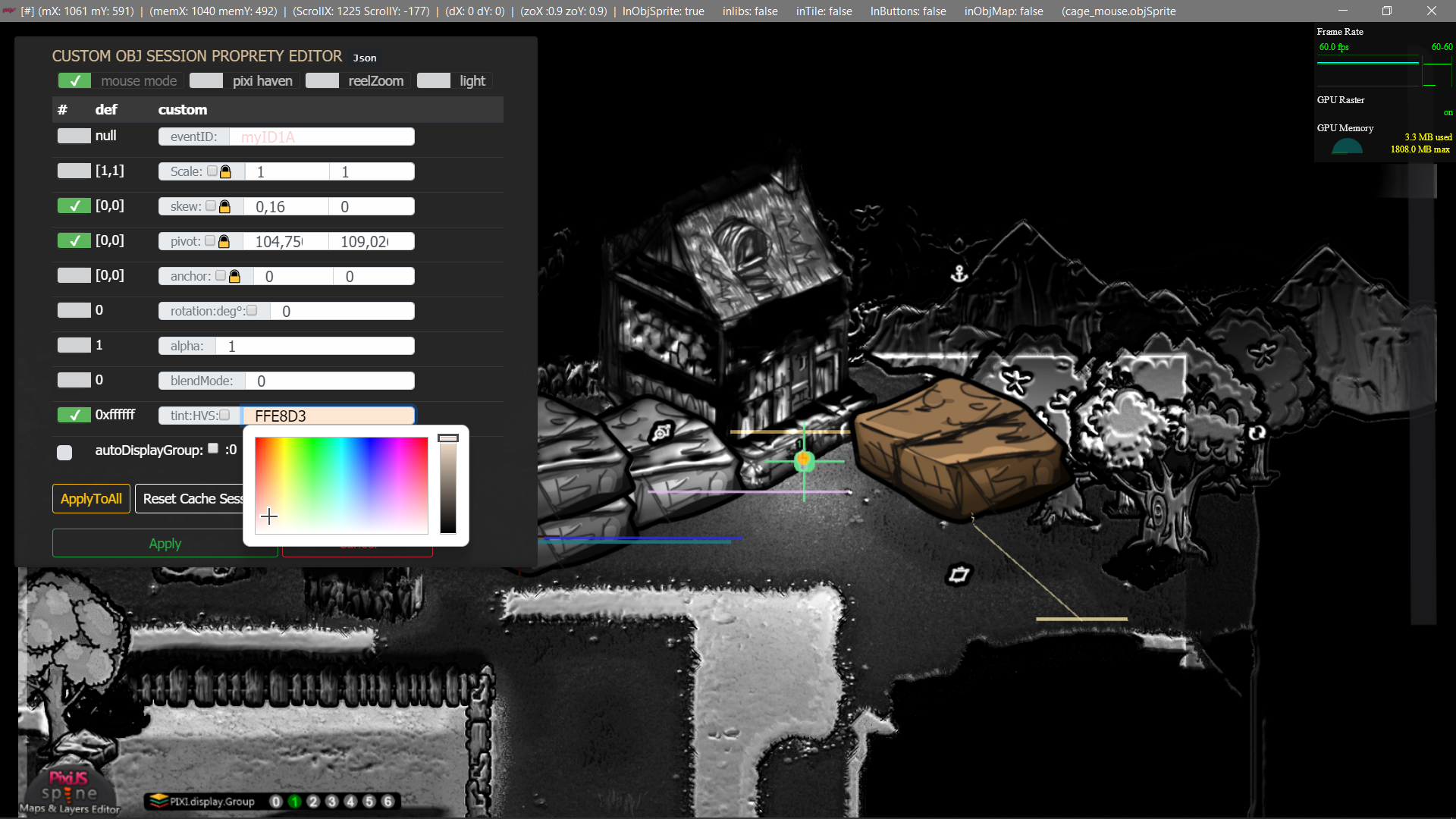Enable the mouse mode toggle
Viewport: 1456px width, 819px height.
coord(74,81)
